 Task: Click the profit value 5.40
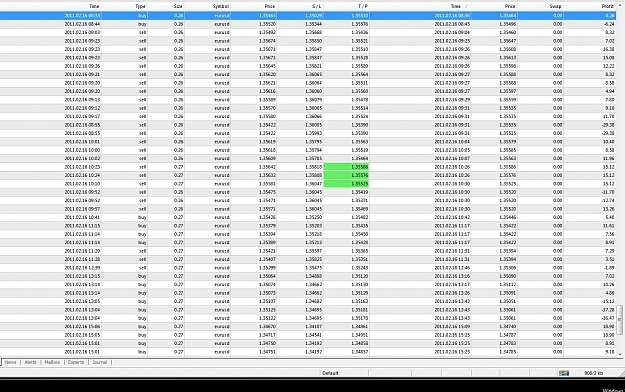[610, 217]
